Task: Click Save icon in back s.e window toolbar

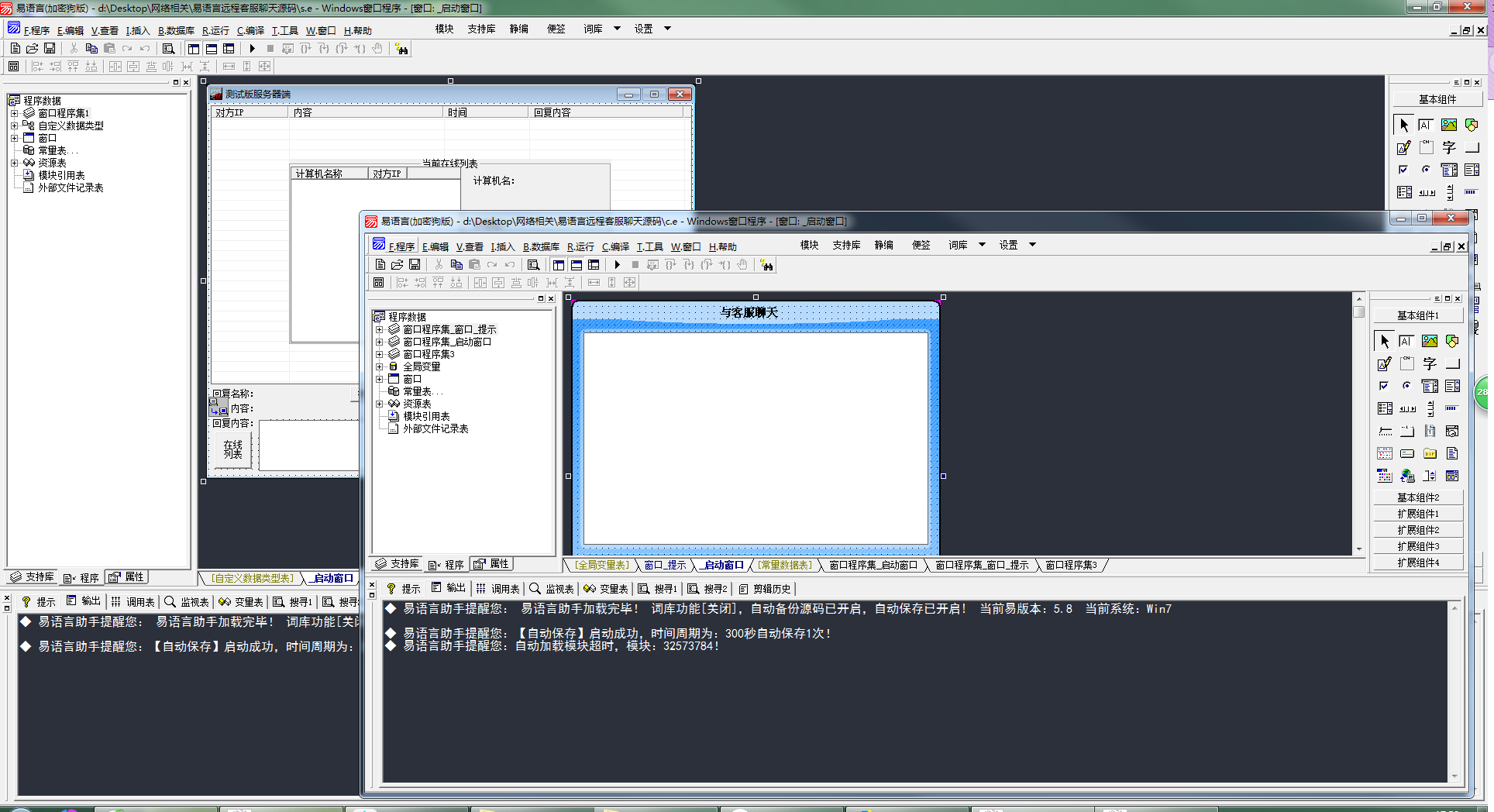Action: click(50, 49)
